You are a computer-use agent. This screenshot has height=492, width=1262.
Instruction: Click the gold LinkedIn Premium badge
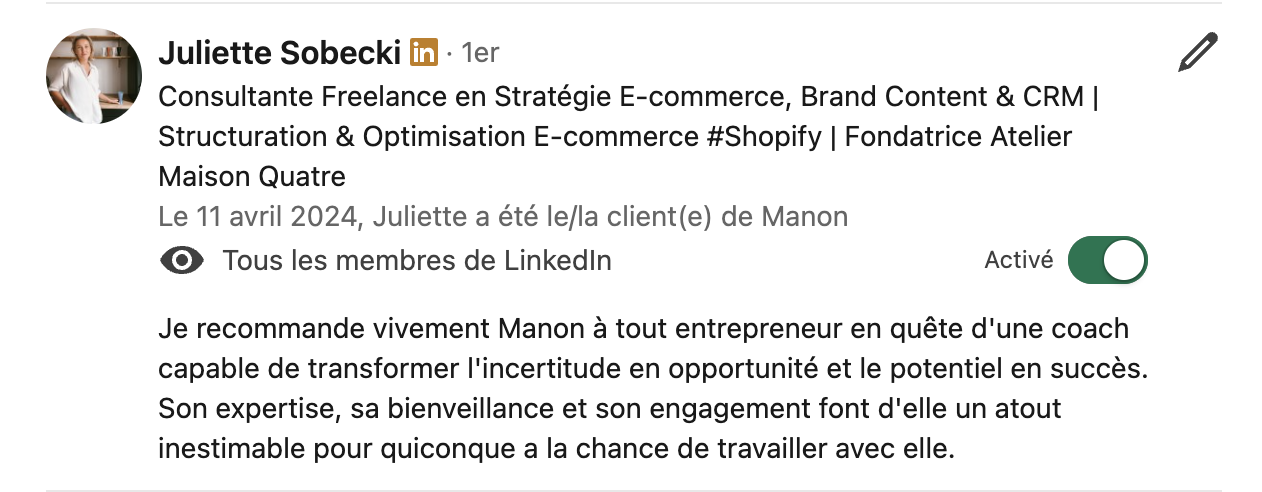tap(424, 52)
